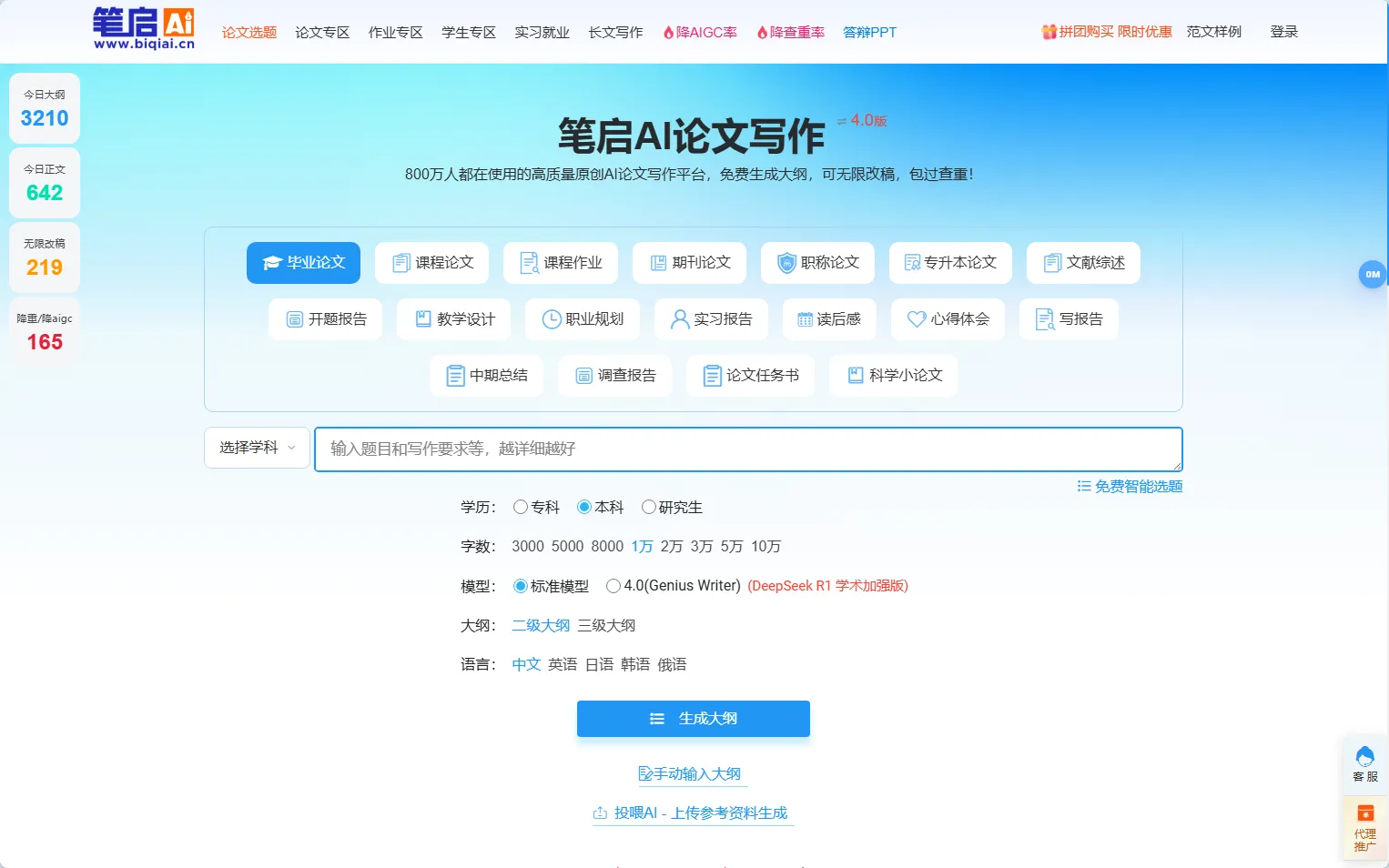Image resolution: width=1389 pixels, height=868 pixels.
Task: Choose the 中期总结 type
Action: click(486, 376)
